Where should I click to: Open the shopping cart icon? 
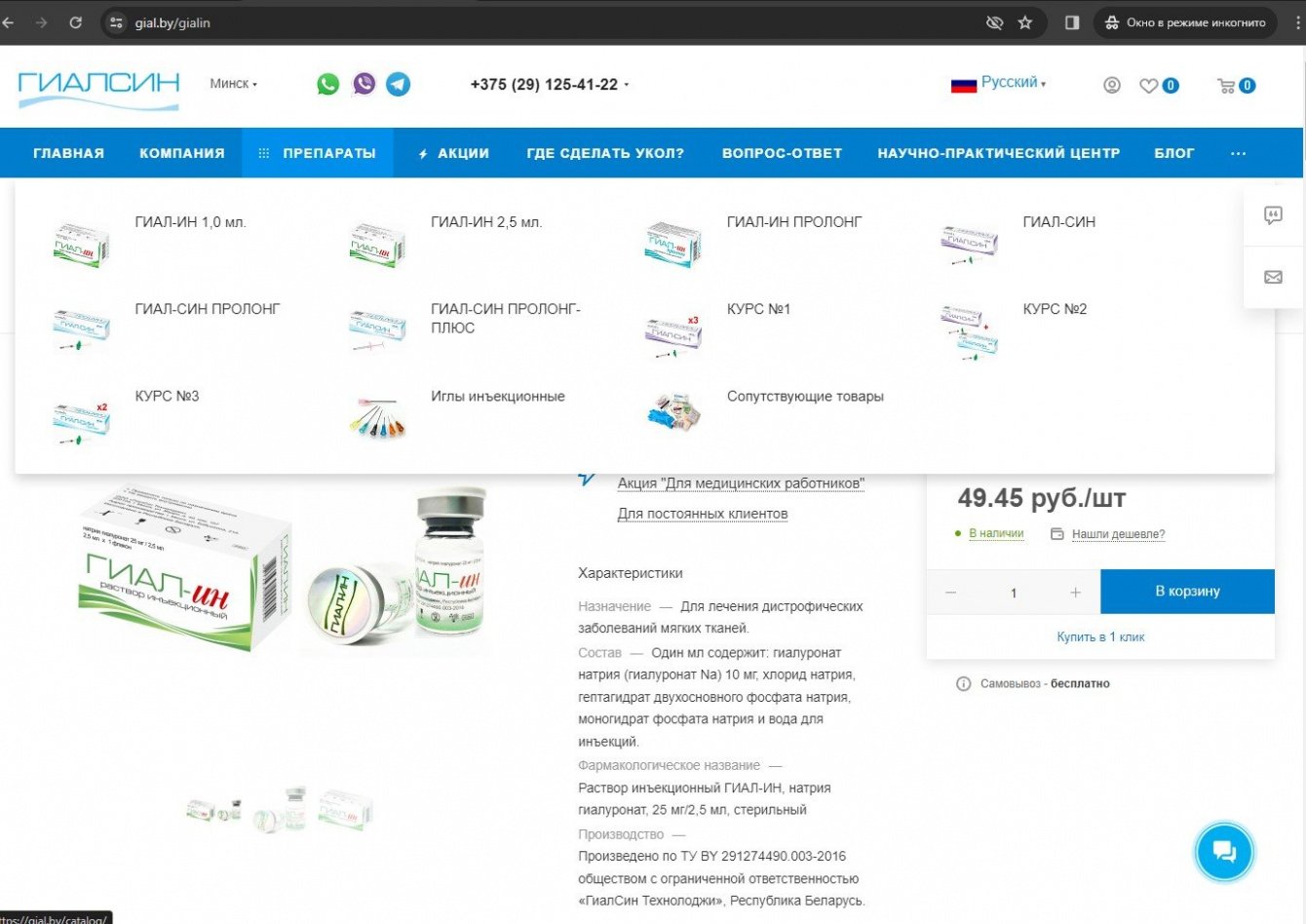coord(1226,85)
